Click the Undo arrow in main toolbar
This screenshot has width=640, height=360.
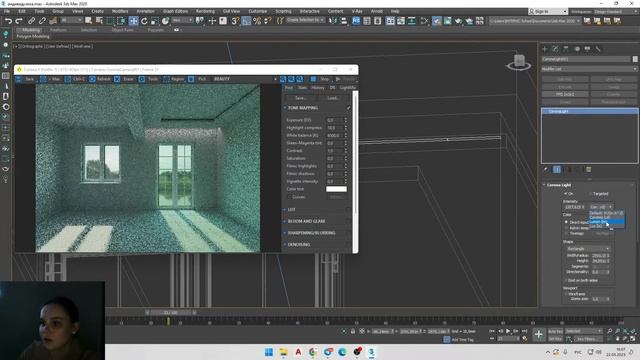(x=8, y=20)
